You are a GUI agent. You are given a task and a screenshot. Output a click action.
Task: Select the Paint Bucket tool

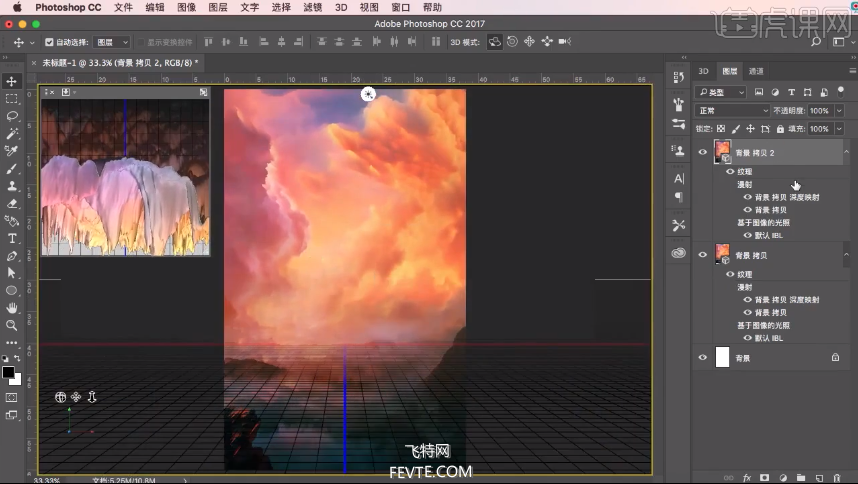coord(11,221)
